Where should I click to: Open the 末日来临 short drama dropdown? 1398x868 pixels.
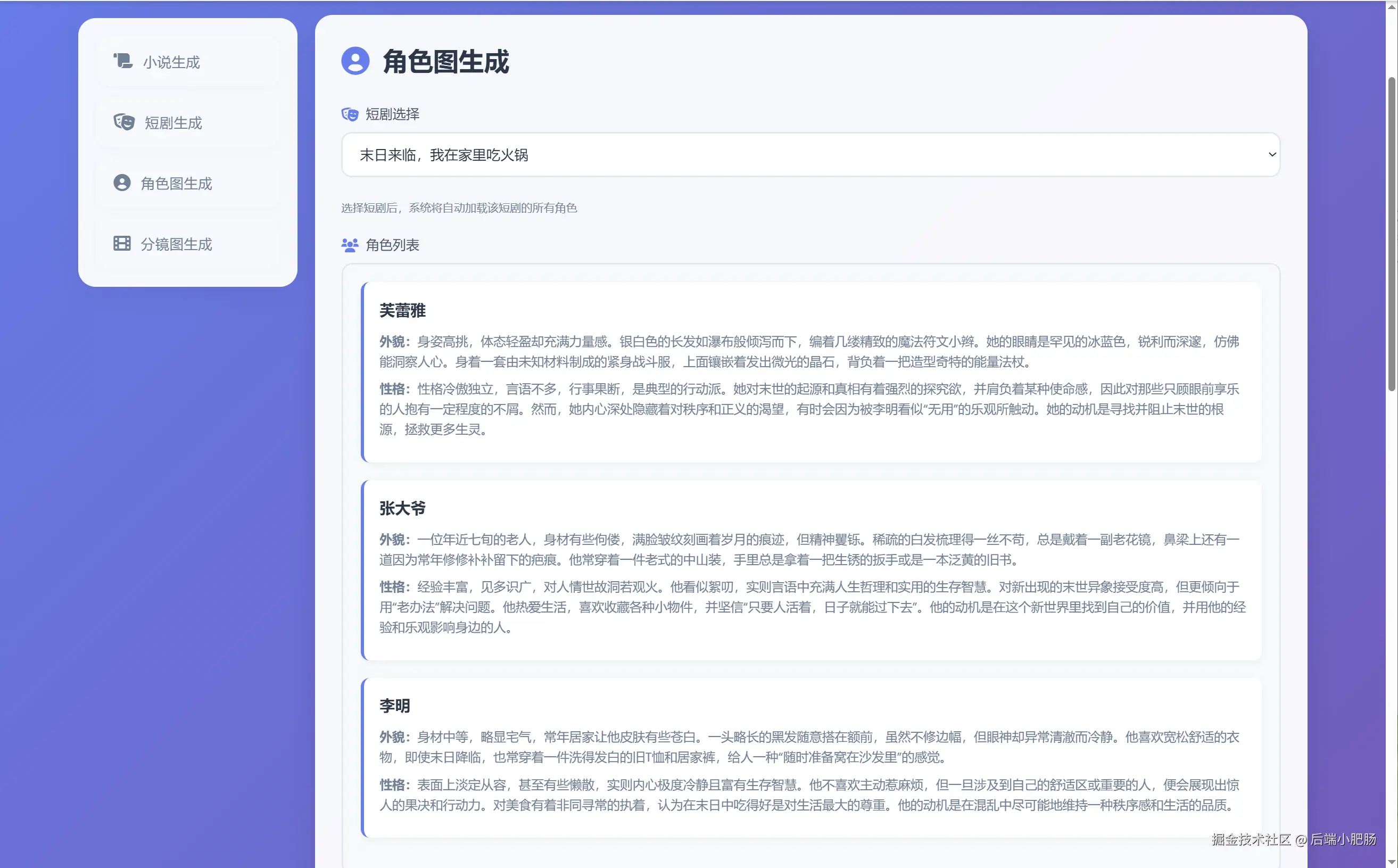804,155
